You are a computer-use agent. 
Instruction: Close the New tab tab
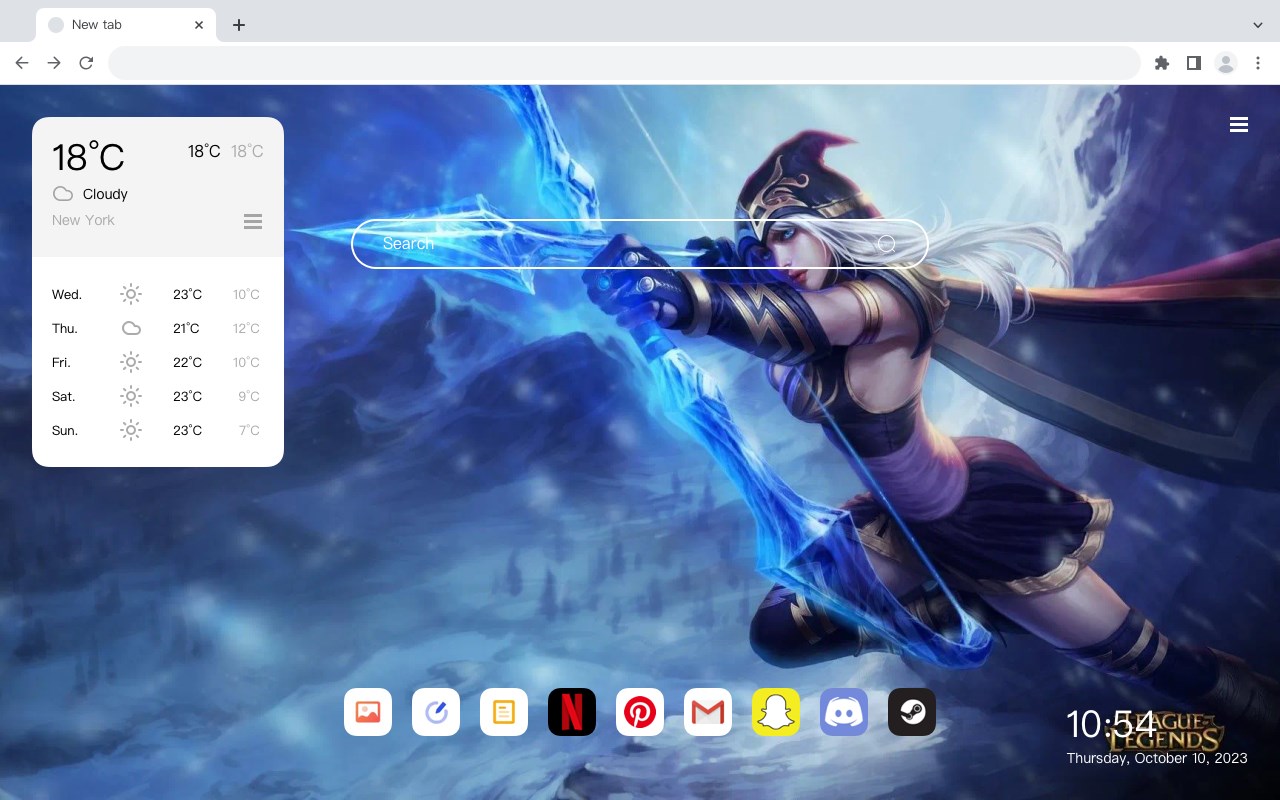coord(199,25)
